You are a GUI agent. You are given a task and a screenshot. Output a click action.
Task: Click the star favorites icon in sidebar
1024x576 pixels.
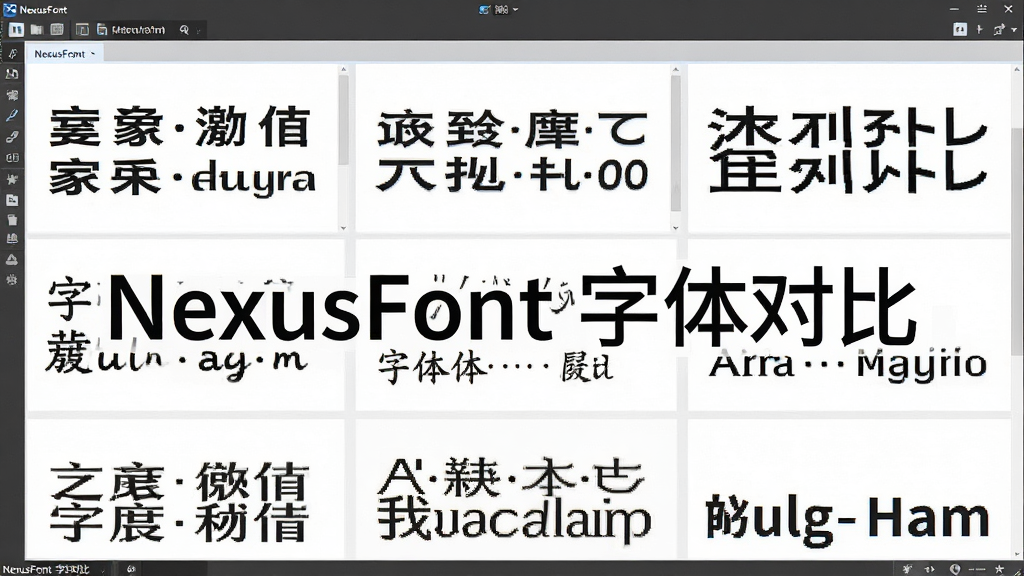coord(12,179)
